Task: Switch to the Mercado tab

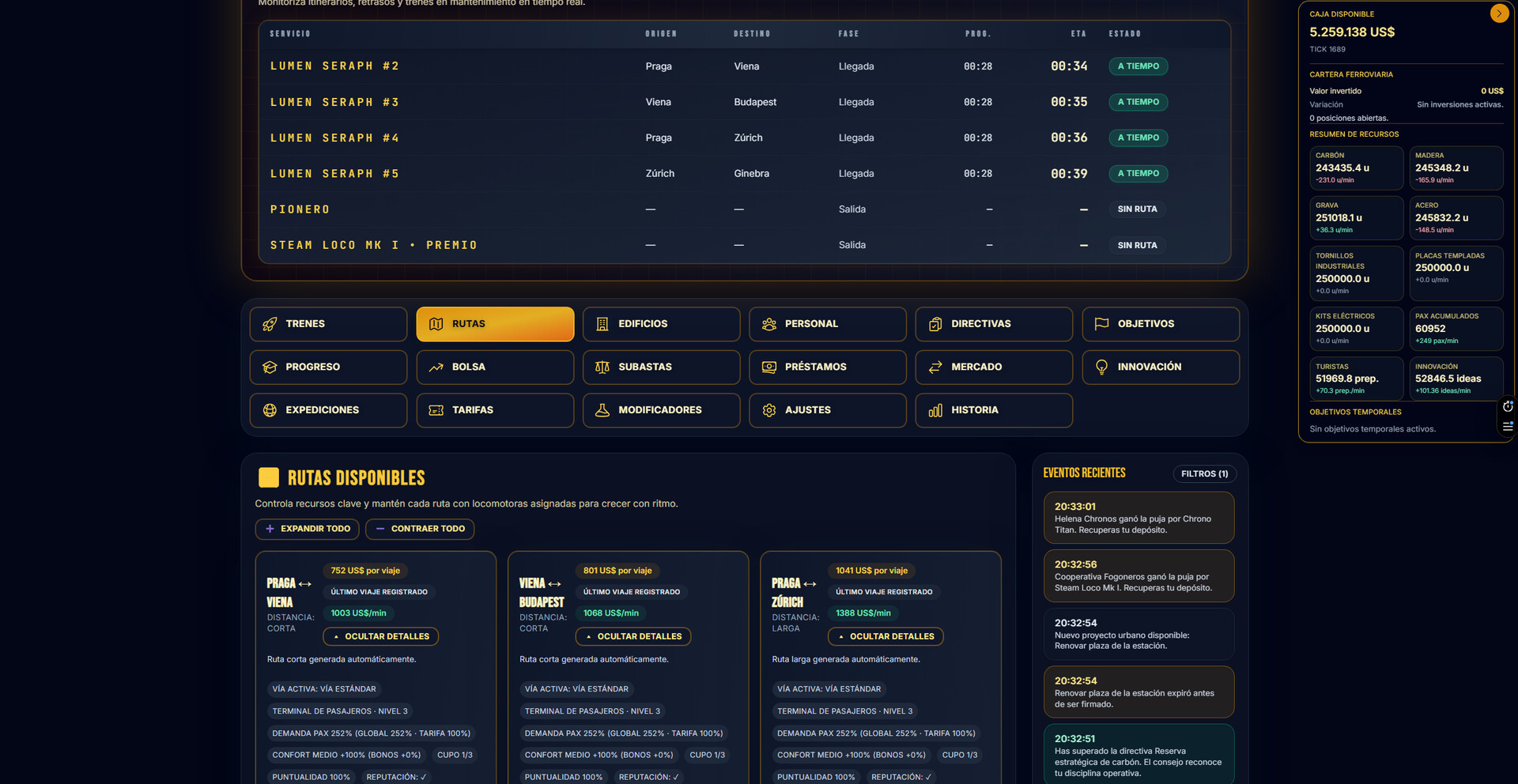Action: (x=993, y=367)
